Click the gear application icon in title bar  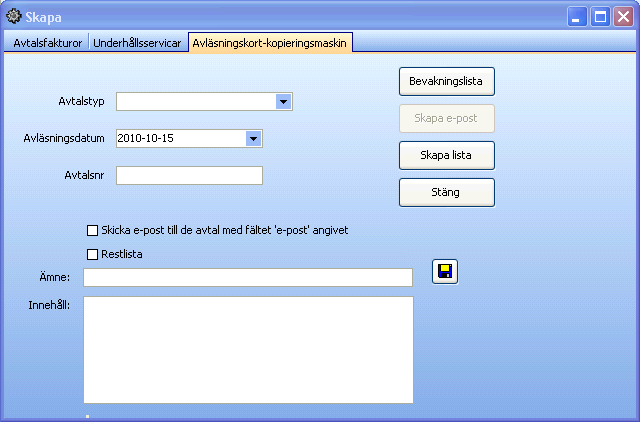tap(14, 16)
